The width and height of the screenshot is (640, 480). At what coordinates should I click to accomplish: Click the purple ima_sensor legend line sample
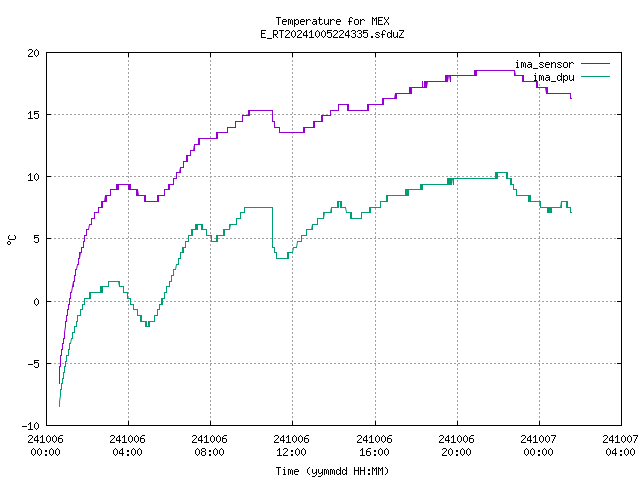tap(595, 64)
